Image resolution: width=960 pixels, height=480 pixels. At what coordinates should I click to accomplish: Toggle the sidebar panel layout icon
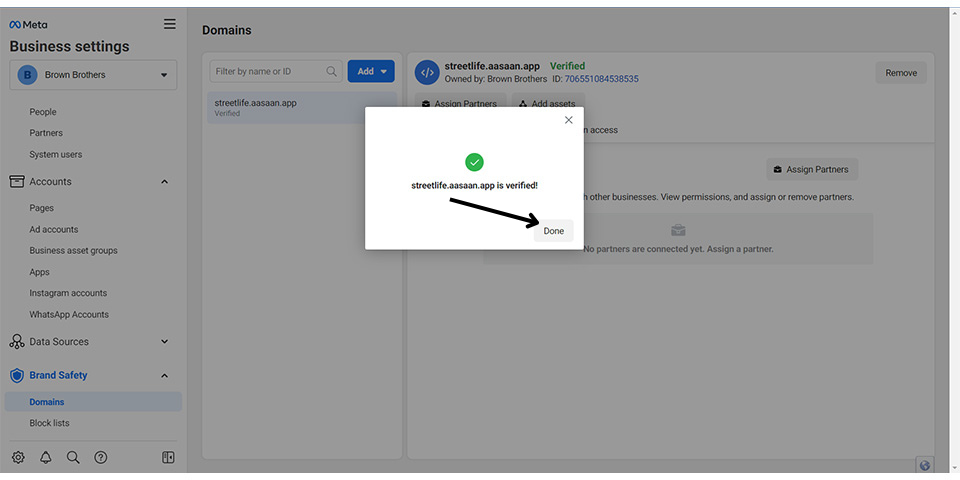point(168,457)
